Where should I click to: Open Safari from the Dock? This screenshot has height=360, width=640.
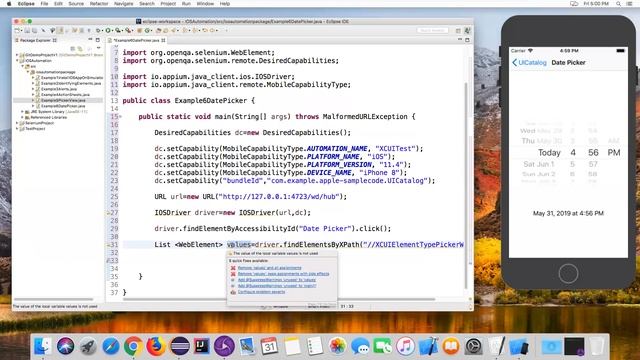click(111, 347)
